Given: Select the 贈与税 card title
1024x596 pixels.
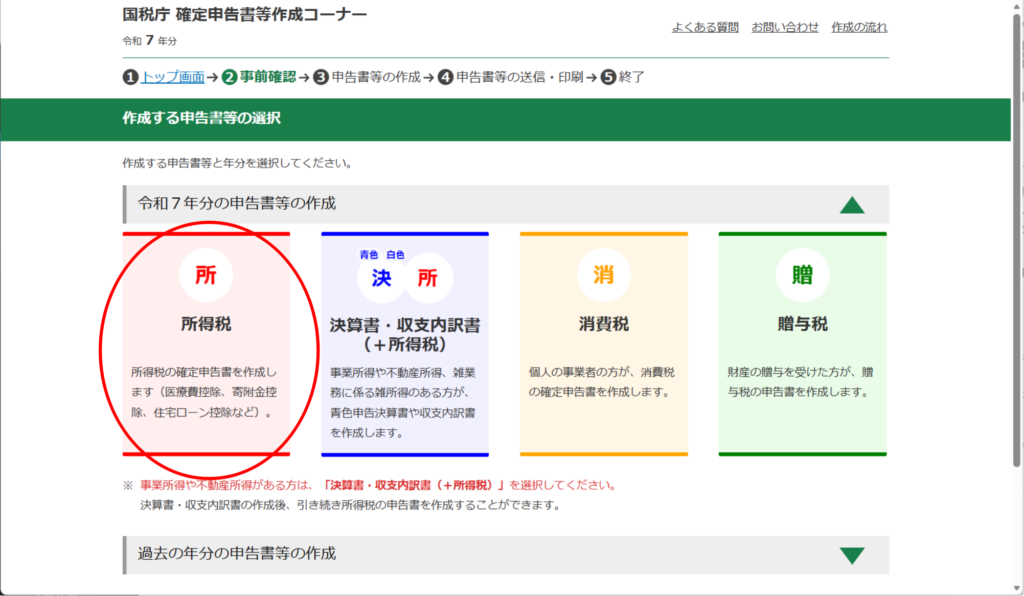Looking at the screenshot, I should point(802,324).
